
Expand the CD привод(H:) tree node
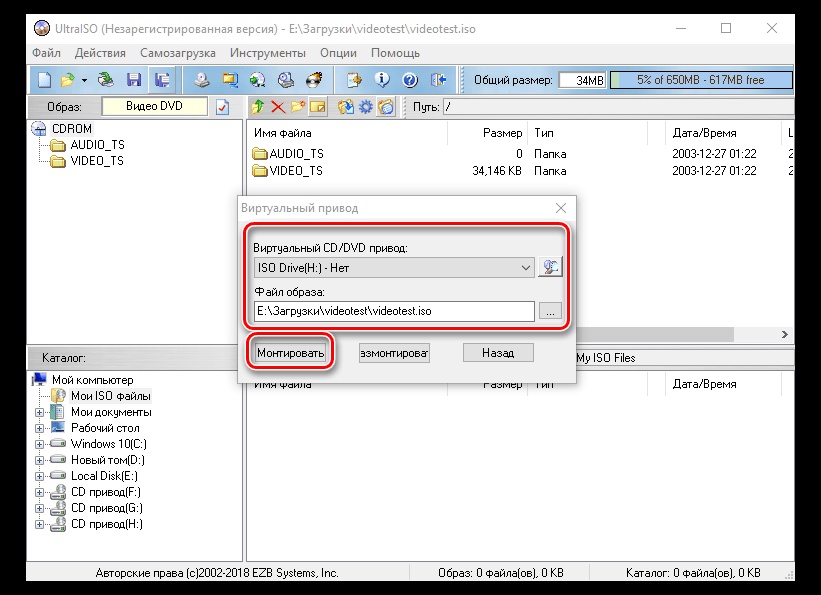click(39, 524)
